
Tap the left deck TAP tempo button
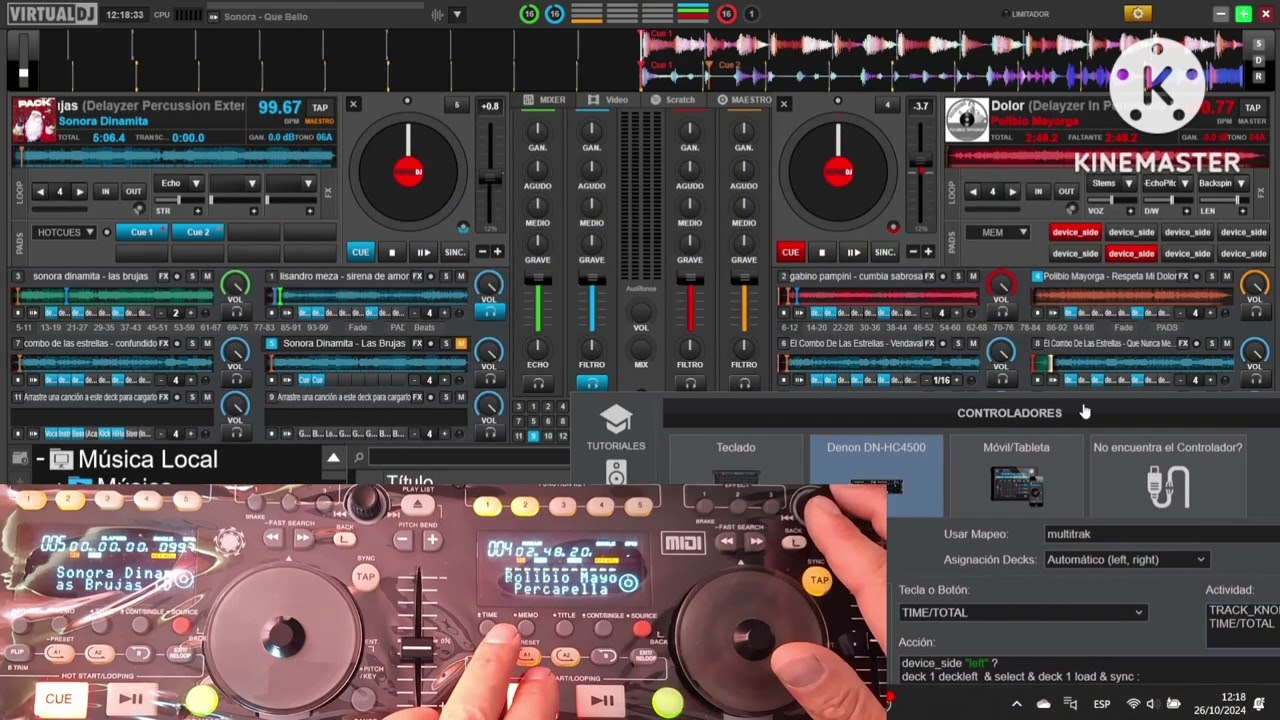tap(320, 108)
